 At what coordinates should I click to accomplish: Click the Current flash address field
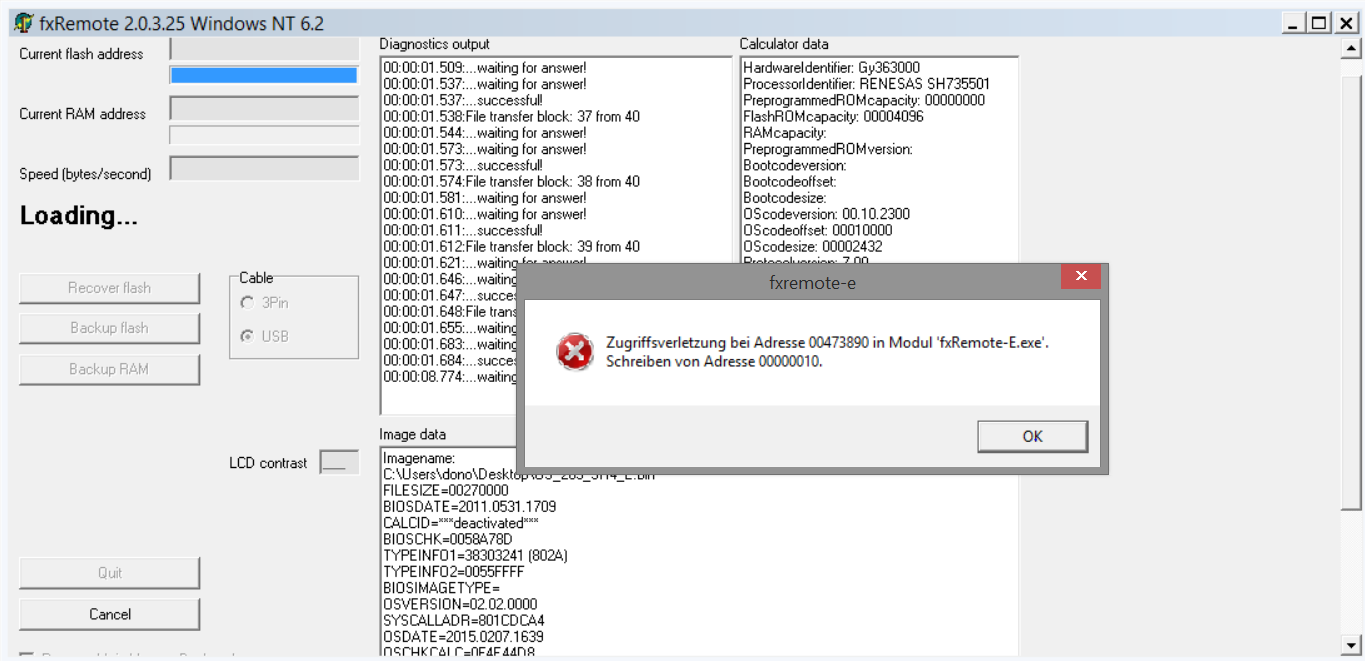coord(264,48)
